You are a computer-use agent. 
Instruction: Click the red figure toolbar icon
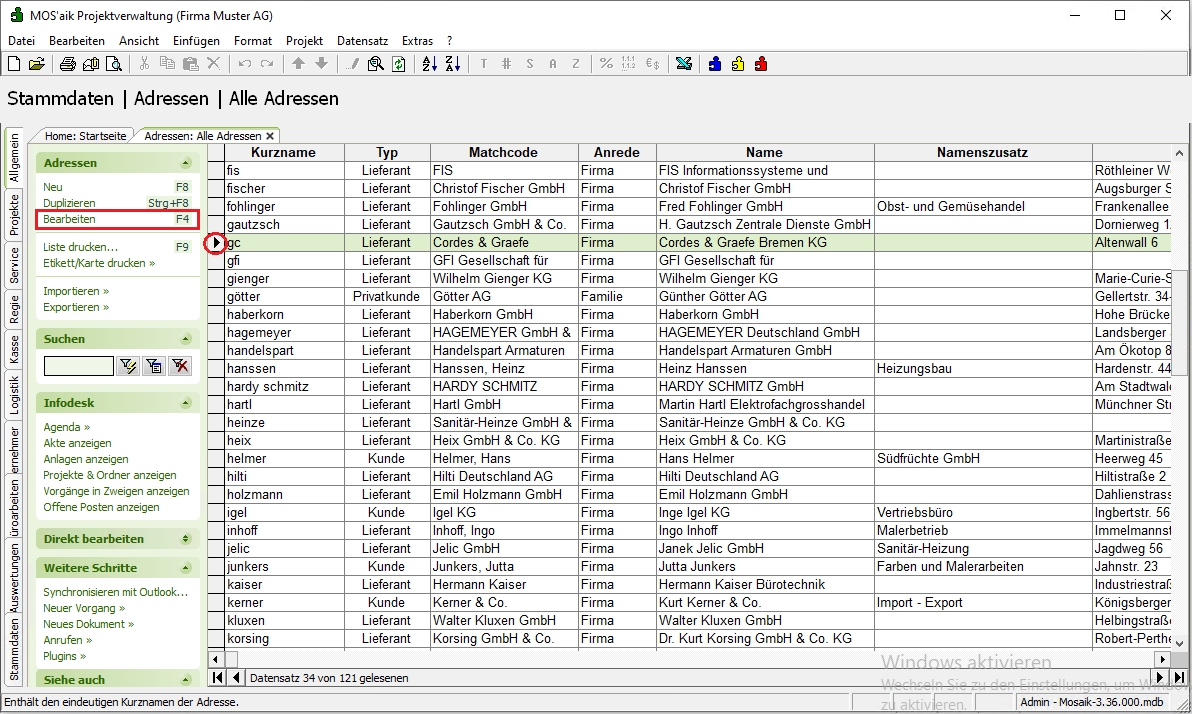tap(760, 64)
